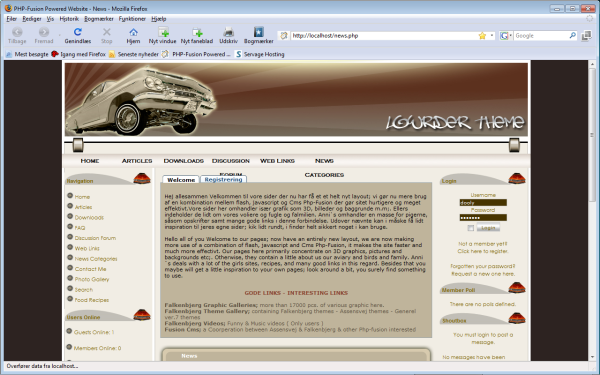Click the Username input field
600x375 pixels.
click(483, 203)
